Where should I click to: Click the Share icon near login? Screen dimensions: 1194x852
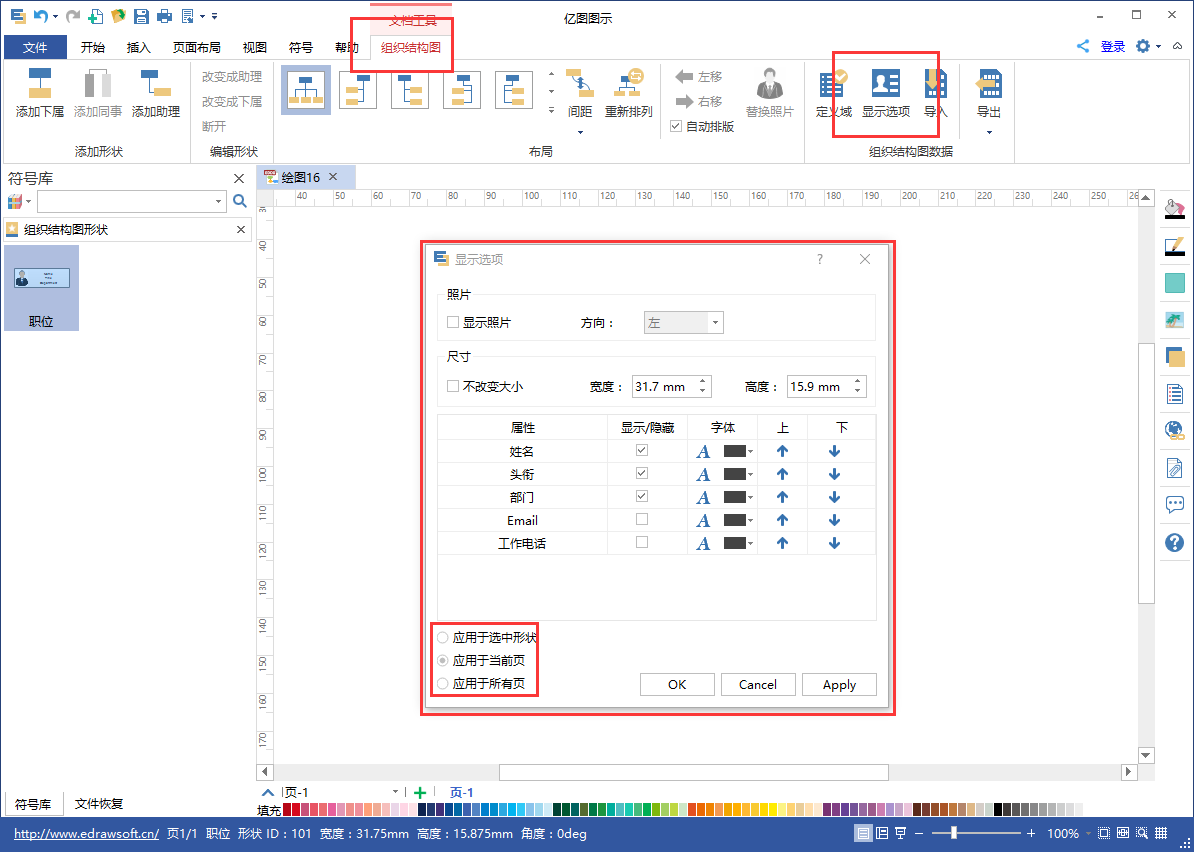pyautogui.click(x=1083, y=46)
